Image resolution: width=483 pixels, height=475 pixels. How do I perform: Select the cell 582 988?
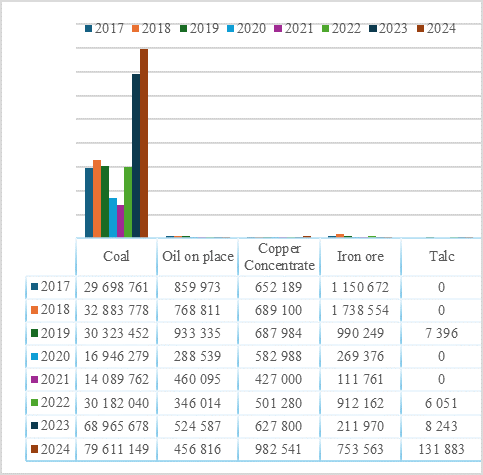point(279,356)
